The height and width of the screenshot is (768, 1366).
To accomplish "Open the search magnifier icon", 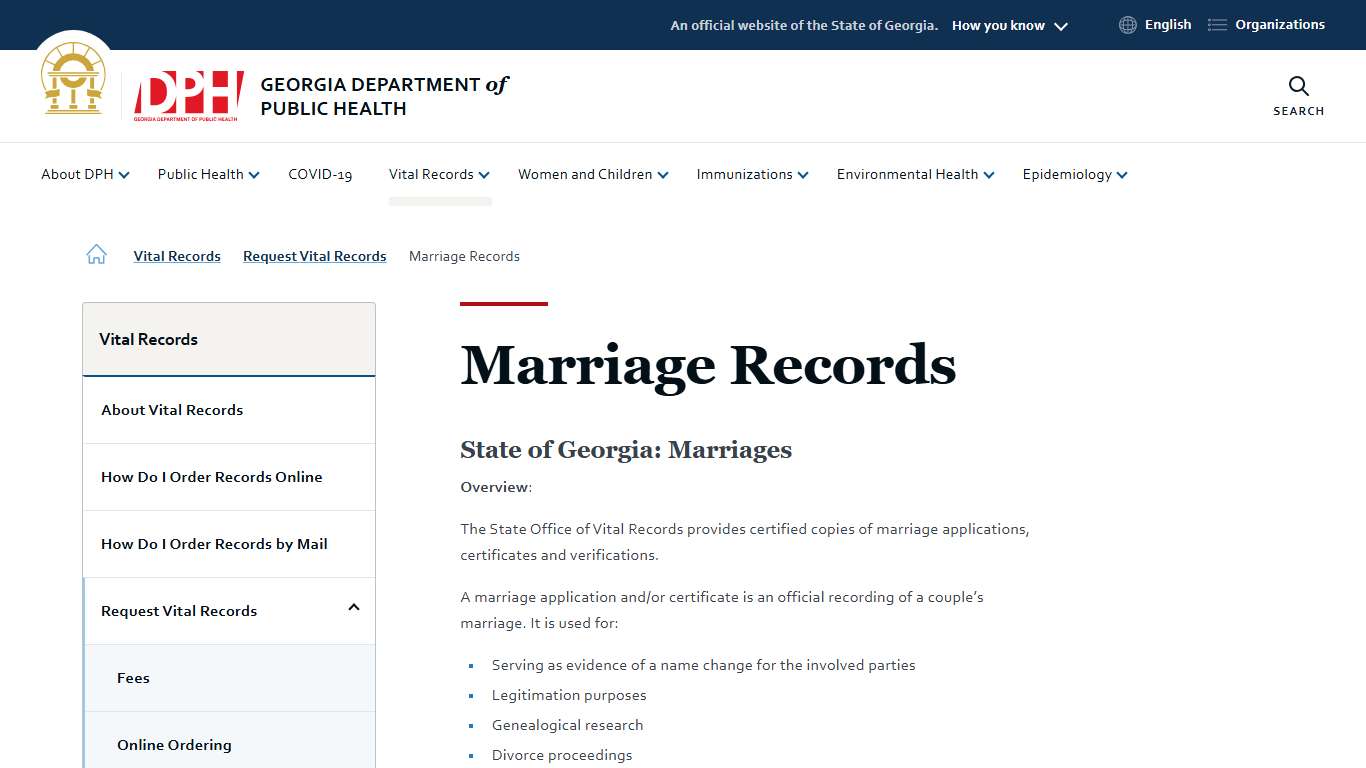I will point(1298,87).
